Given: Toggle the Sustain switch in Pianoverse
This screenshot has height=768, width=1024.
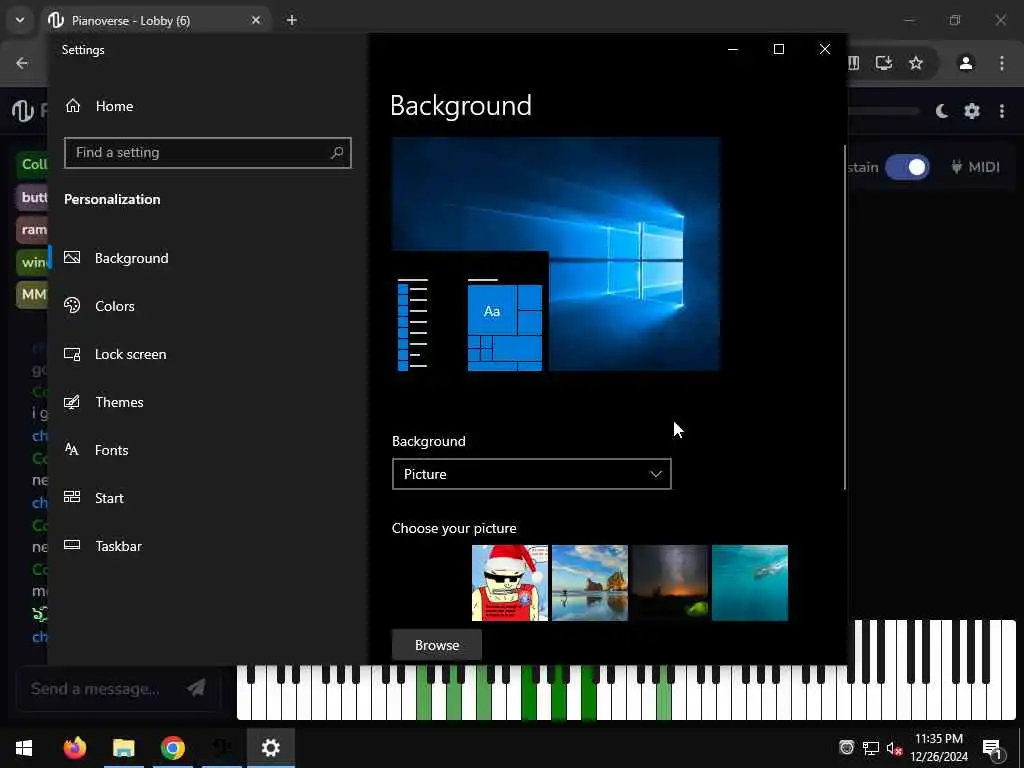Looking at the screenshot, I should (x=907, y=167).
